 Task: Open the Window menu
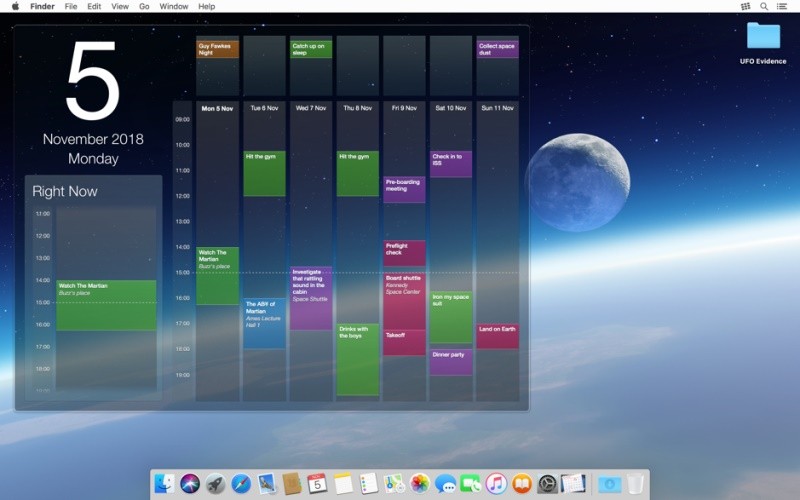point(174,6)
